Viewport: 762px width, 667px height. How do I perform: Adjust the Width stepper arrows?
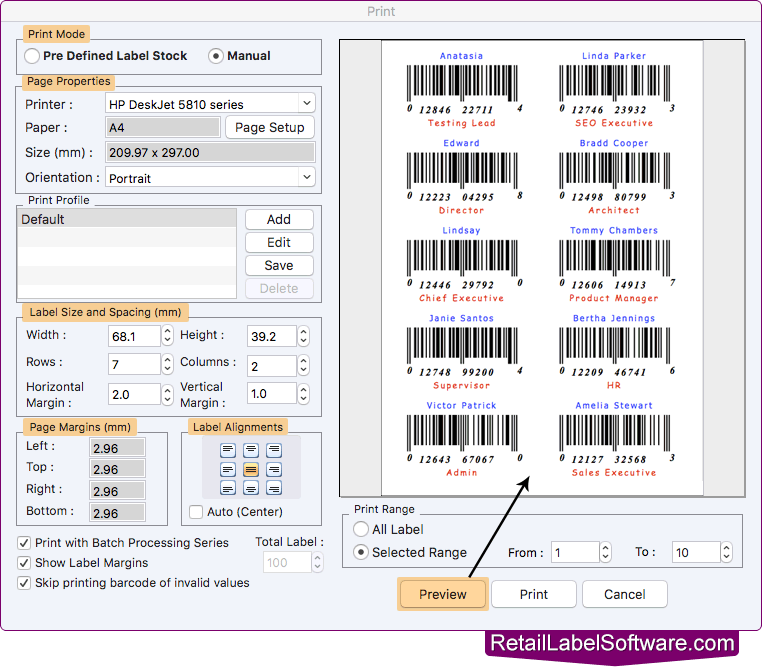click(167, 336)
